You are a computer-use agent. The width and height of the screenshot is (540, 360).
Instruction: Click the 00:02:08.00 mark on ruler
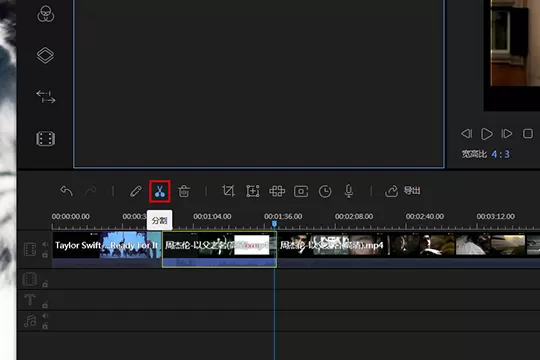click(354, 216)
